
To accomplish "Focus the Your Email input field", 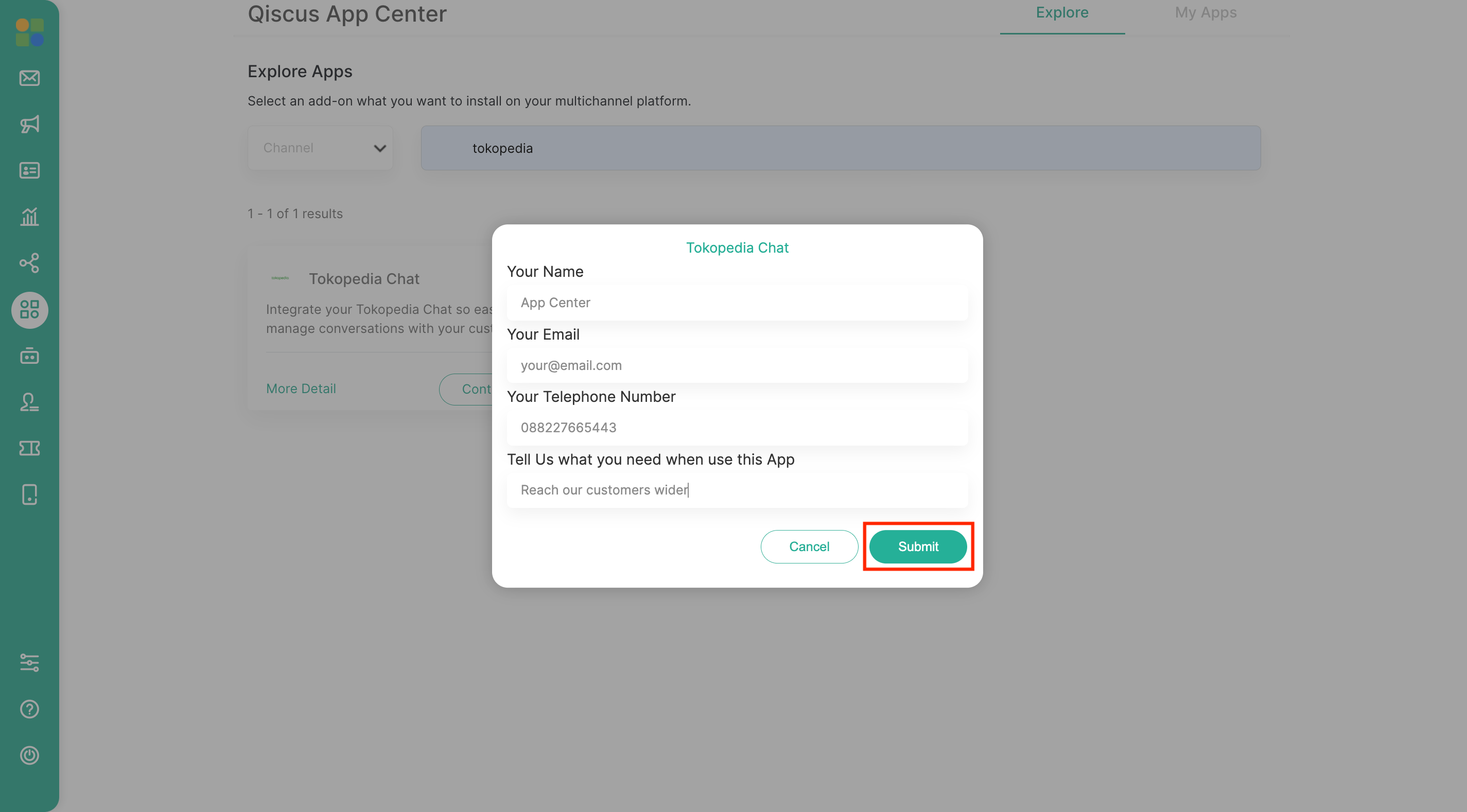I will tap(738, 365).
